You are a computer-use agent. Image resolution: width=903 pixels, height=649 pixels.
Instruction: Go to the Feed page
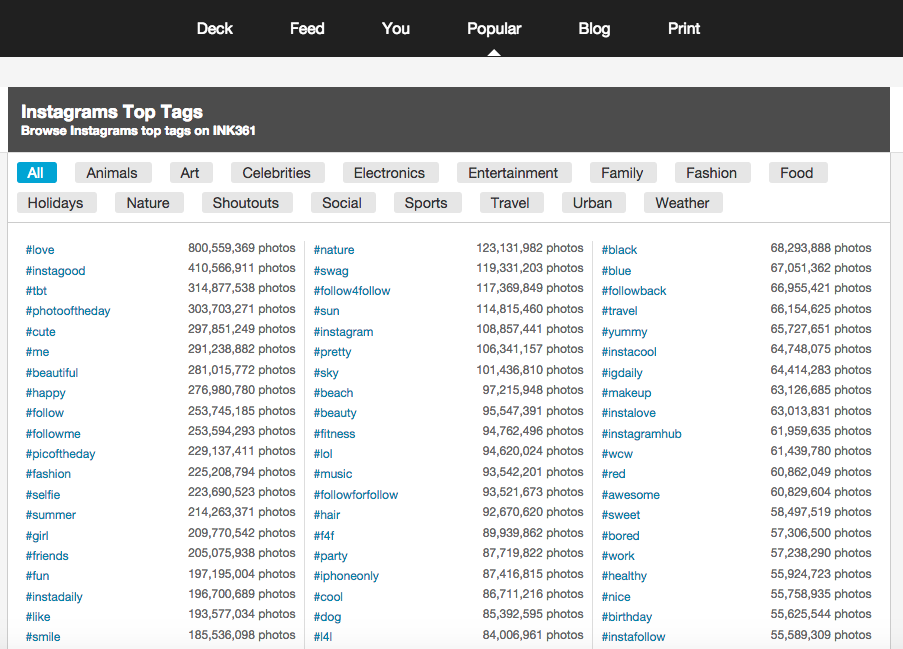307,28
